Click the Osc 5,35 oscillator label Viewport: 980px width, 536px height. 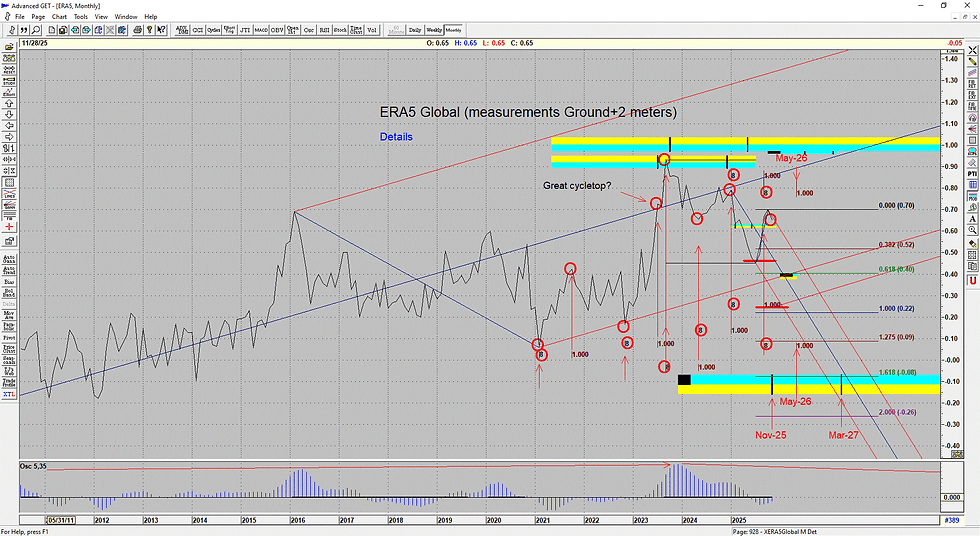click(34, 467)
